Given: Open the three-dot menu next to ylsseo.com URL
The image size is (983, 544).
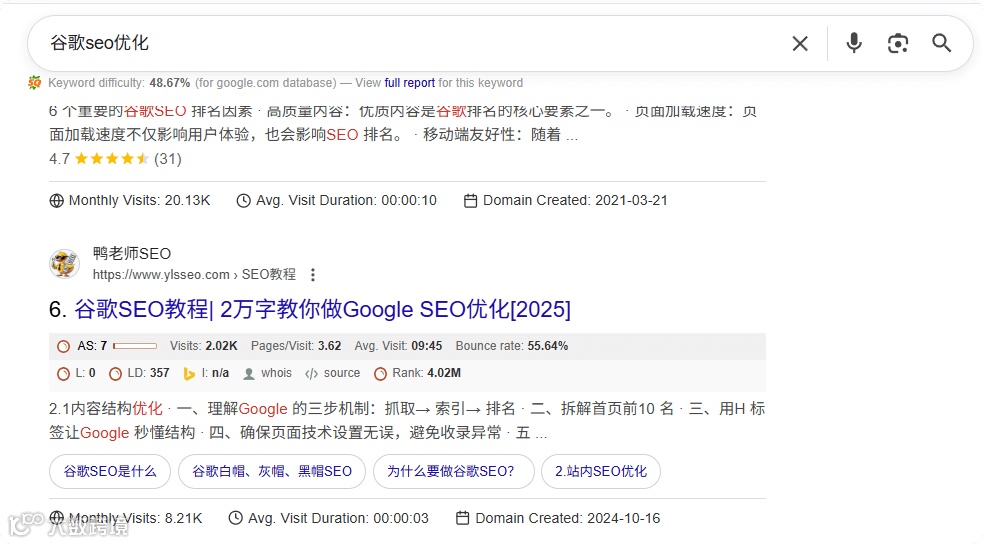Looking at the screenshot, I should tap(313, 275).
